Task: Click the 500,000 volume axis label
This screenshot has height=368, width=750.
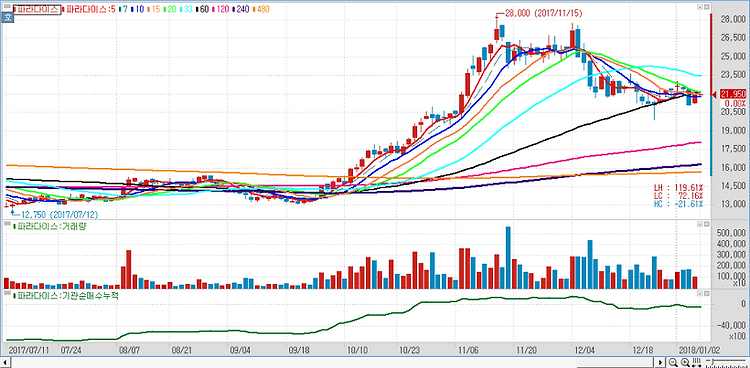Action: pyautogui.click(x=731, y=233)
